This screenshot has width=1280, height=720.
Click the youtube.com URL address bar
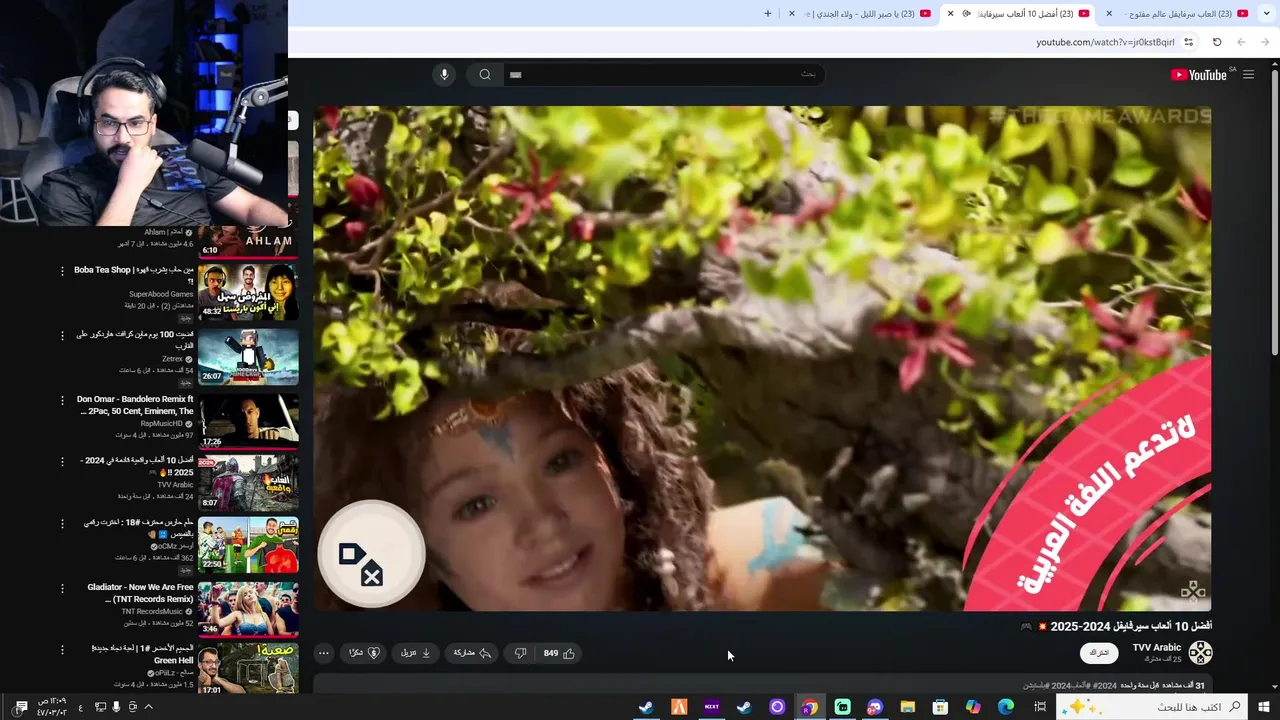point(1105,42)
